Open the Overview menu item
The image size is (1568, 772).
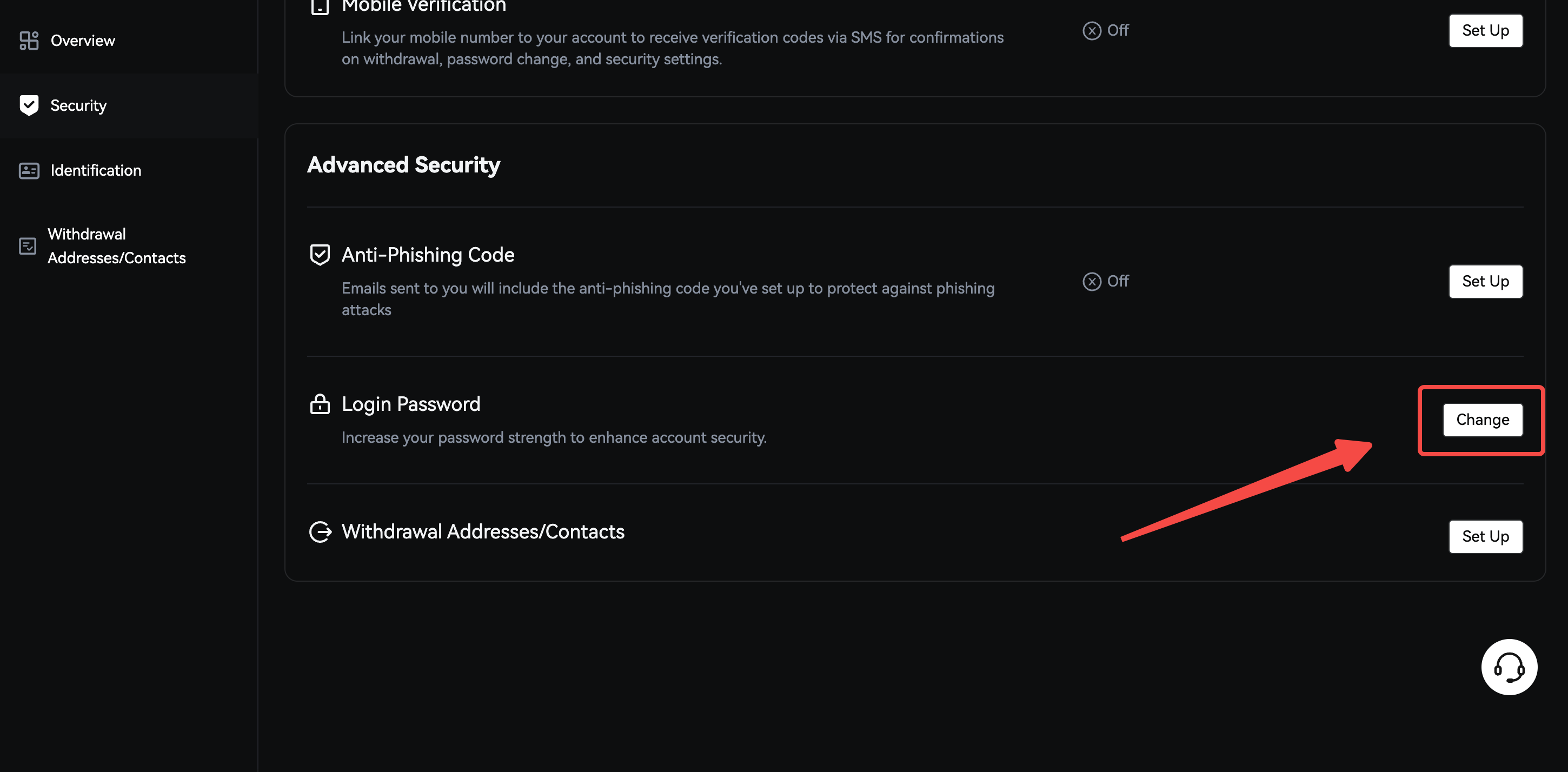tap(83, 41)
